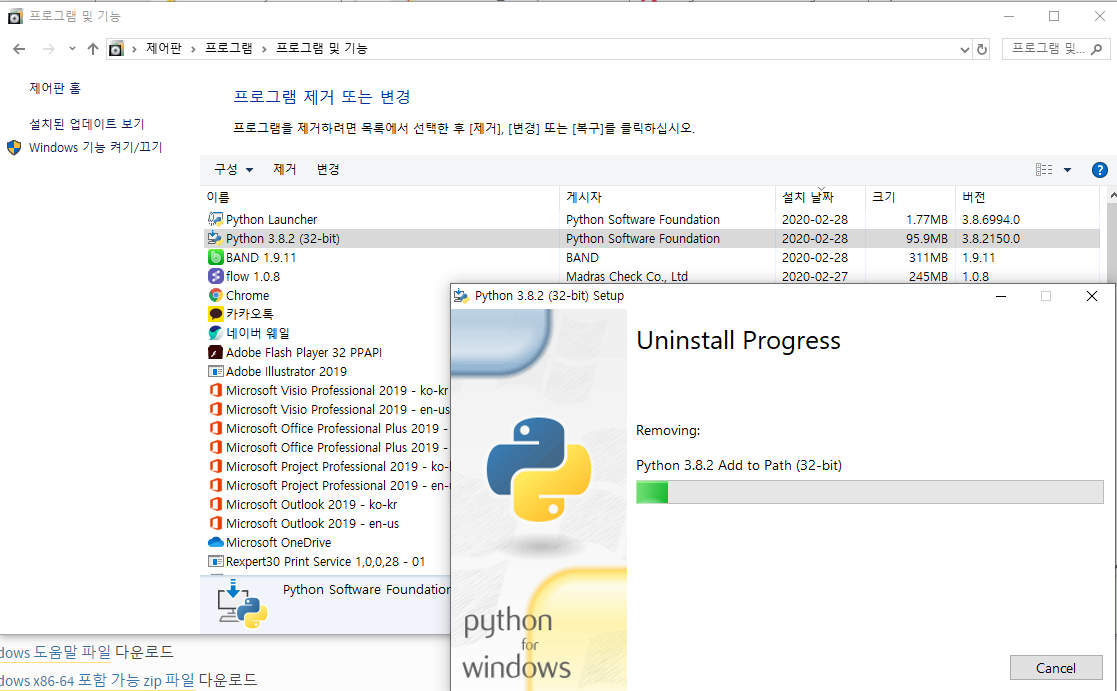Open the 제어판 홈 link
1117x691 pixels.
pos(55,88)
